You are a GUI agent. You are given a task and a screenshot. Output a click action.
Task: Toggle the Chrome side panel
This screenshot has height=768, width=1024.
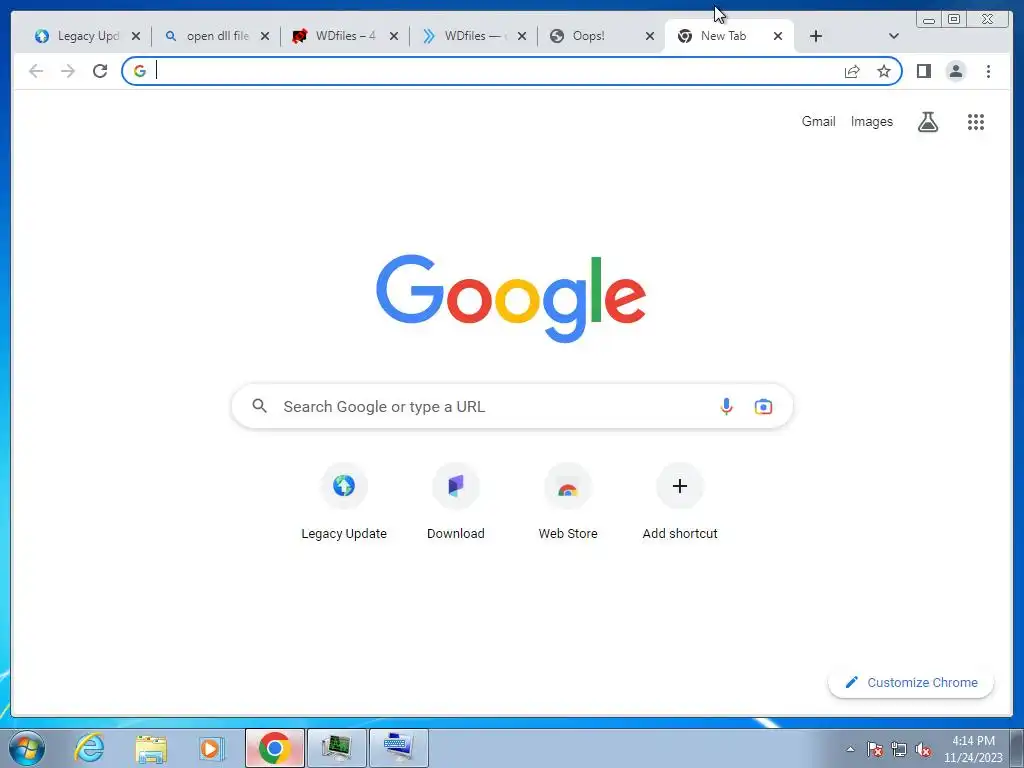923,71
